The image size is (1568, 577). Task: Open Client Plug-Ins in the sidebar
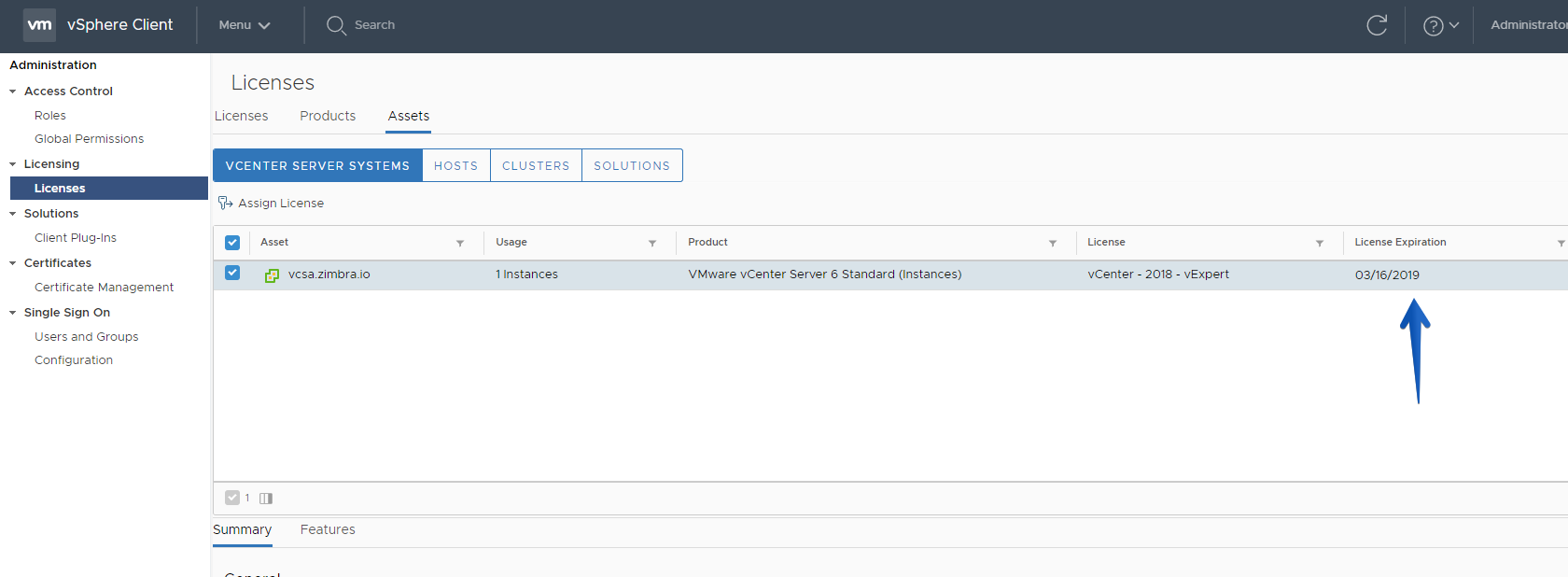(76, 238)
